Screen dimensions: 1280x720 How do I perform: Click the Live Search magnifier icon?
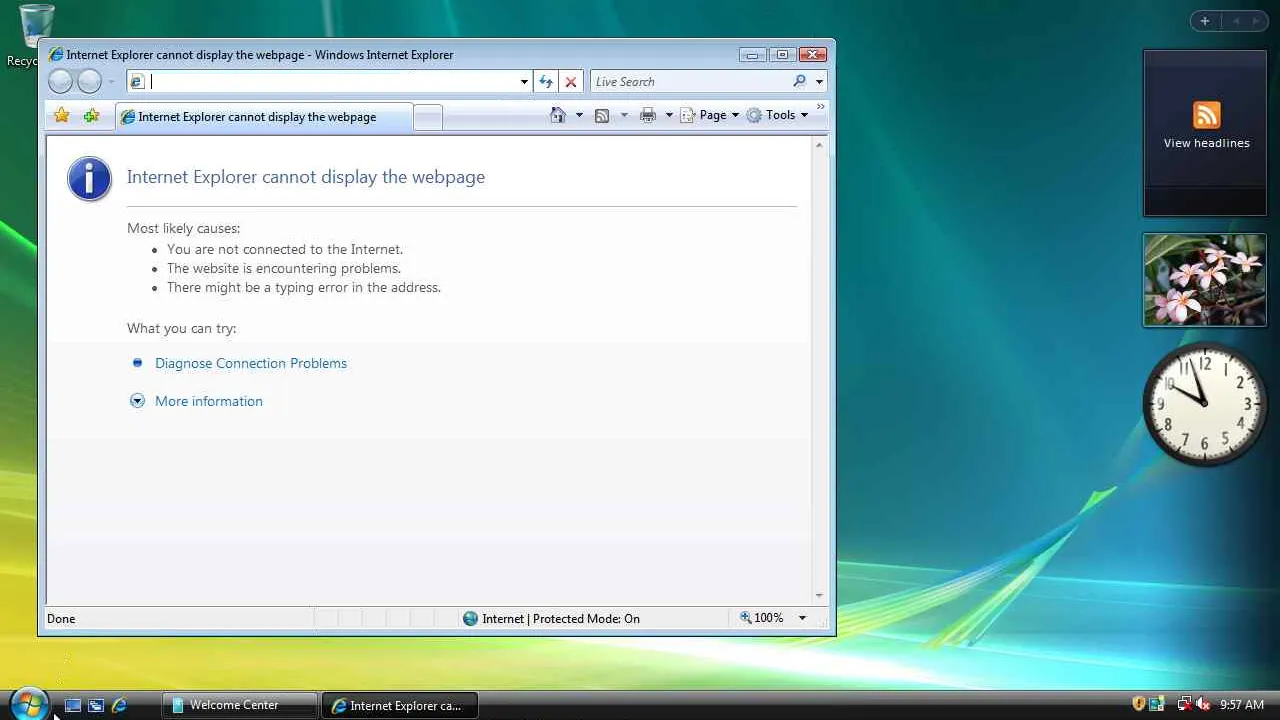tap(799, 82)
